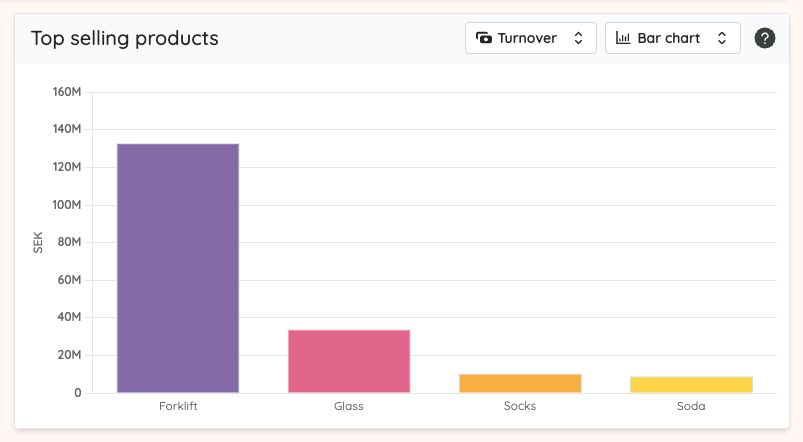
Task: Click the 0 y-axis tick label
Action: [x=77, y=393]
